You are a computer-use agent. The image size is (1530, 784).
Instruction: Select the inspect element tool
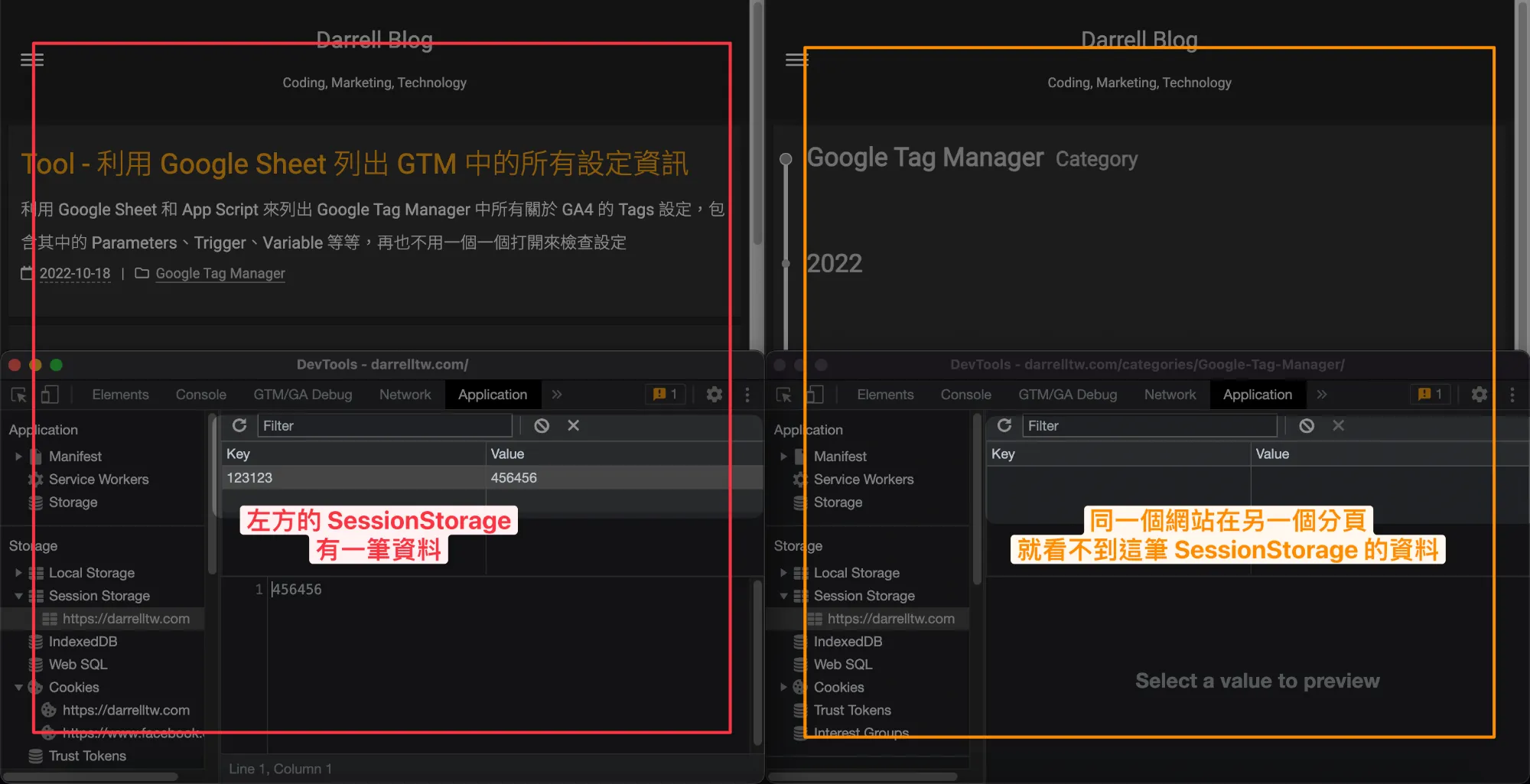coord(18,395)
